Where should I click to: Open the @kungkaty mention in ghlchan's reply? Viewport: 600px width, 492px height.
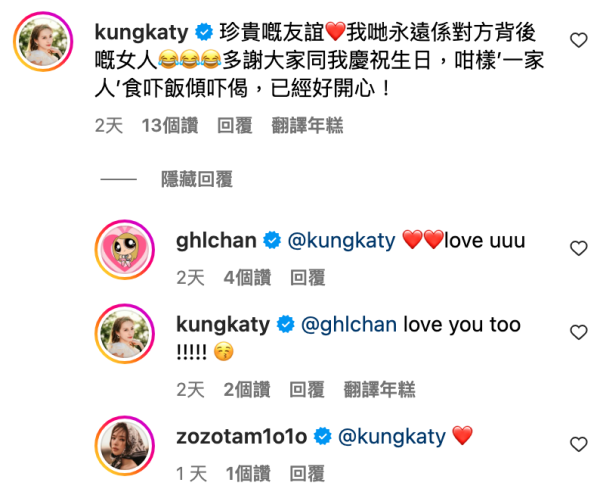tap(341, 241)
